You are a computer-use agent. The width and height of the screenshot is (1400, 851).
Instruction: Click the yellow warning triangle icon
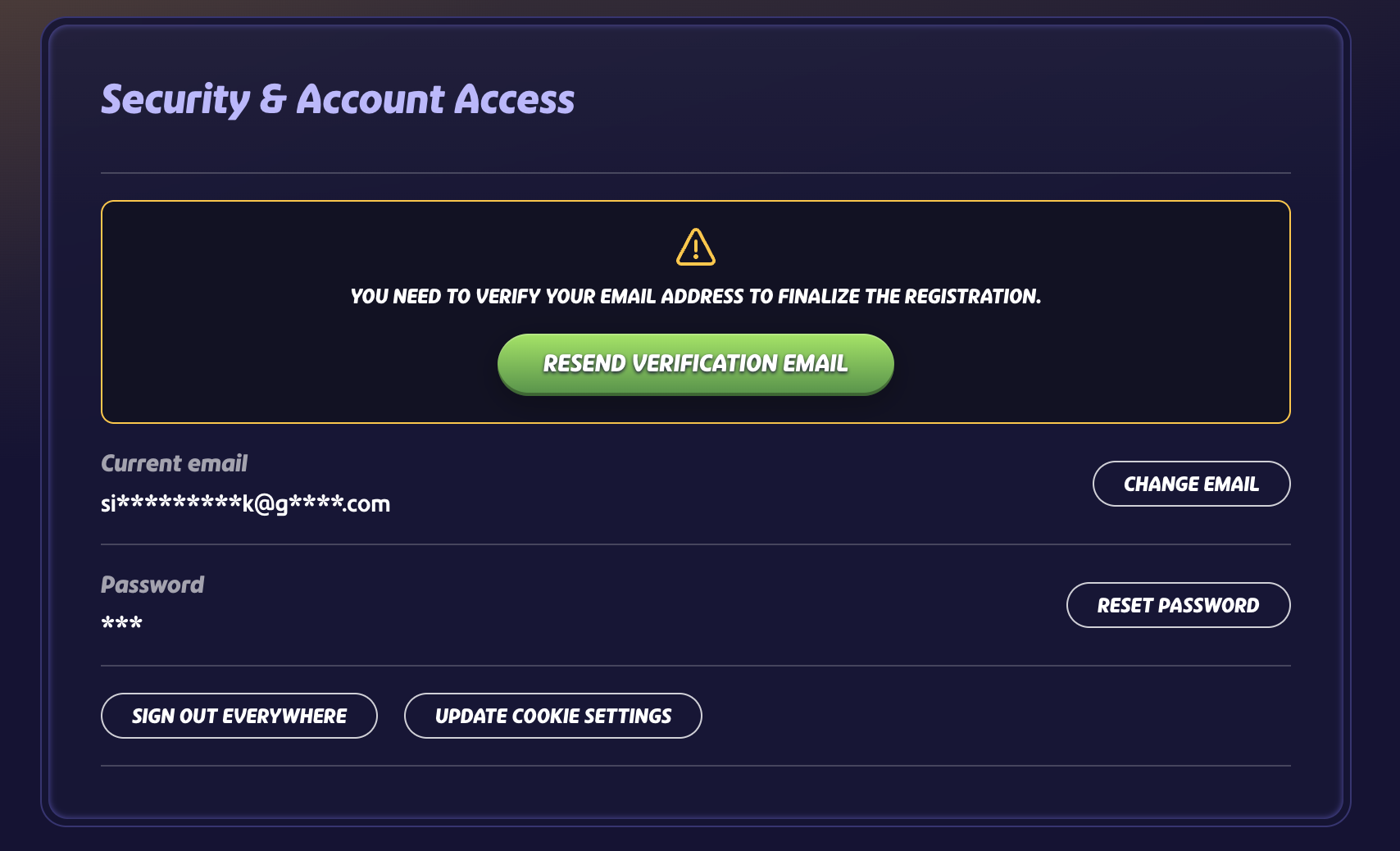coord(696,247)
